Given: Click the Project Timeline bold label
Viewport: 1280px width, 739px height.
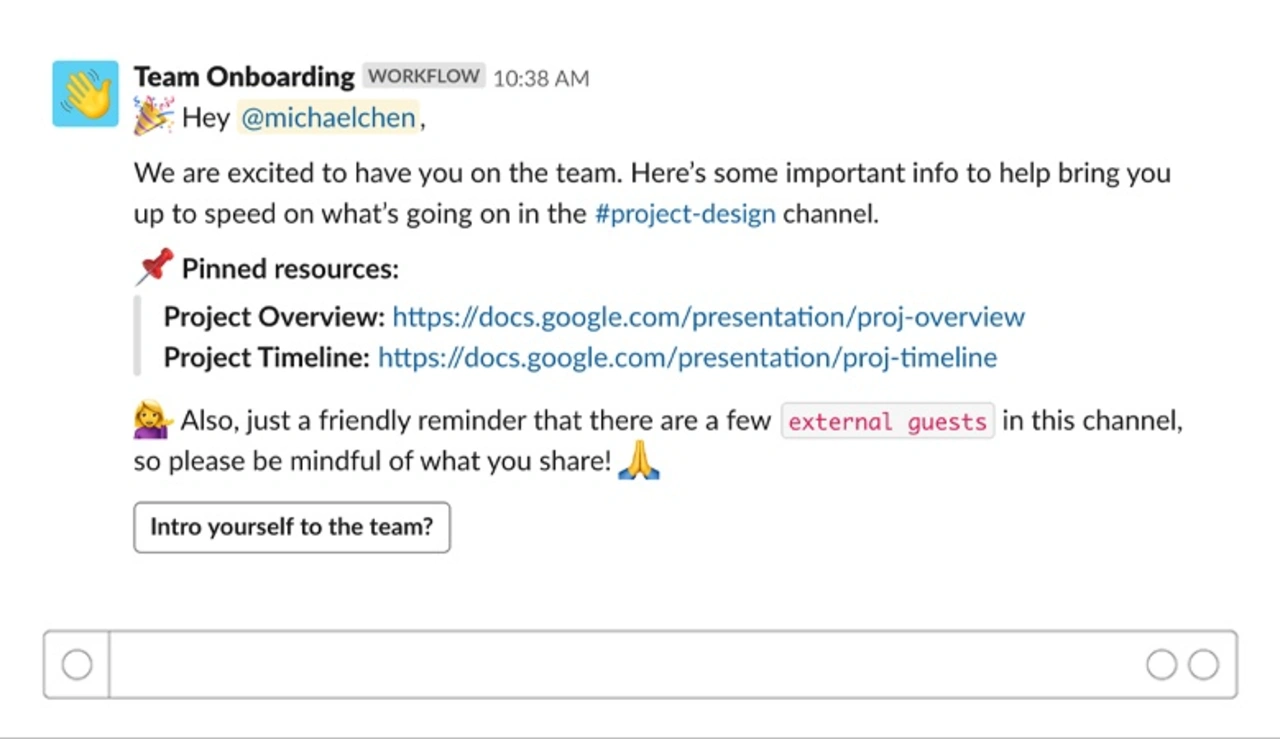Looking at the screenshot, I should tap(266, 357).
